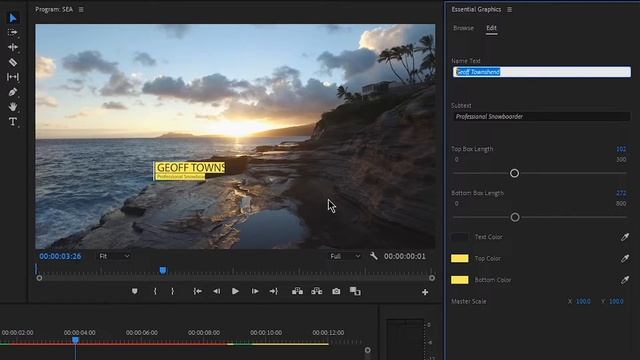Open the Essential Graphics panel menu
Image resolution: width=640 pixels, height=360 pixels.
(509, 9)
